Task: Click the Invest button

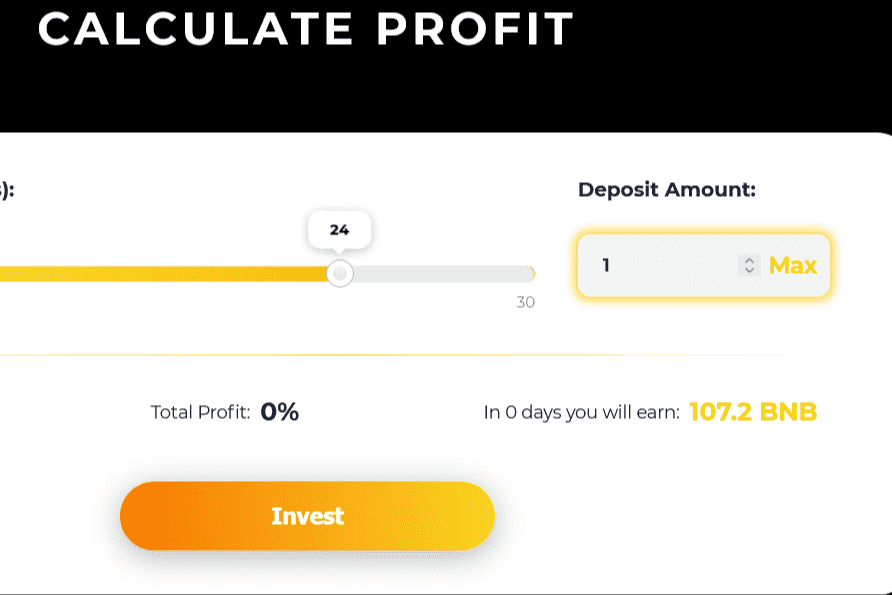Action: pos(307,516)
